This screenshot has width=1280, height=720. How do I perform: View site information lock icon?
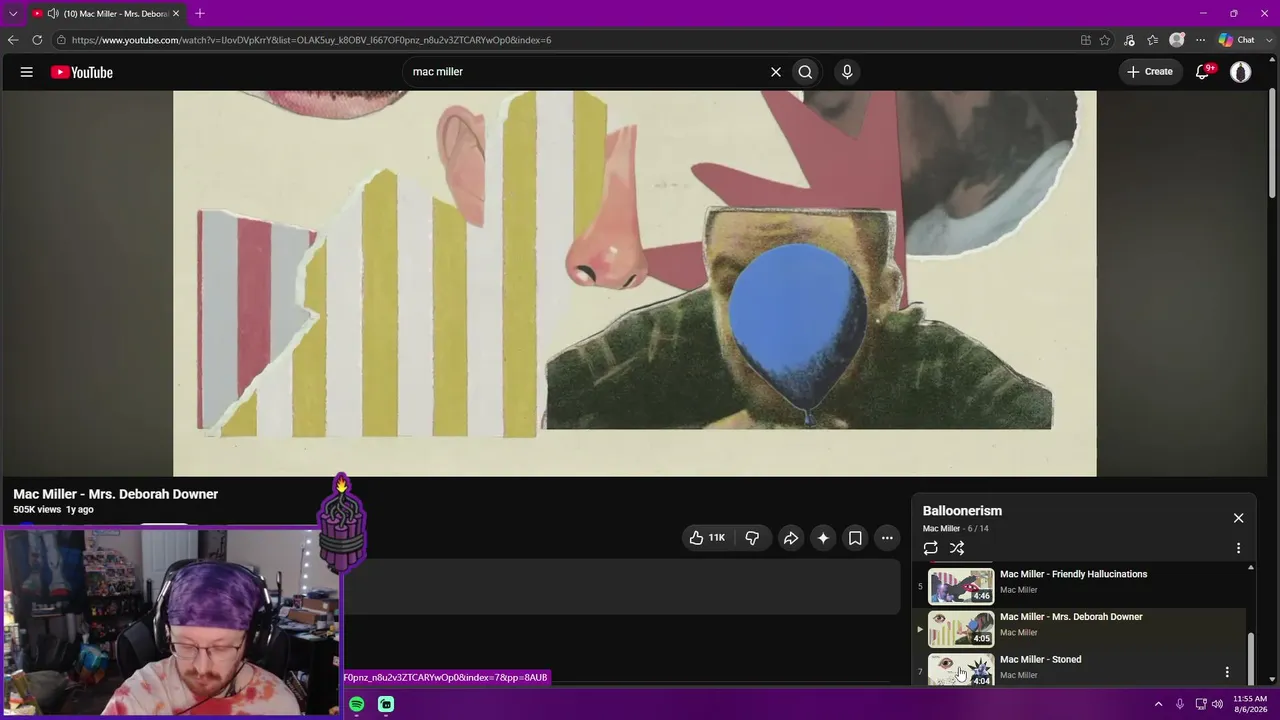(61, 40)
